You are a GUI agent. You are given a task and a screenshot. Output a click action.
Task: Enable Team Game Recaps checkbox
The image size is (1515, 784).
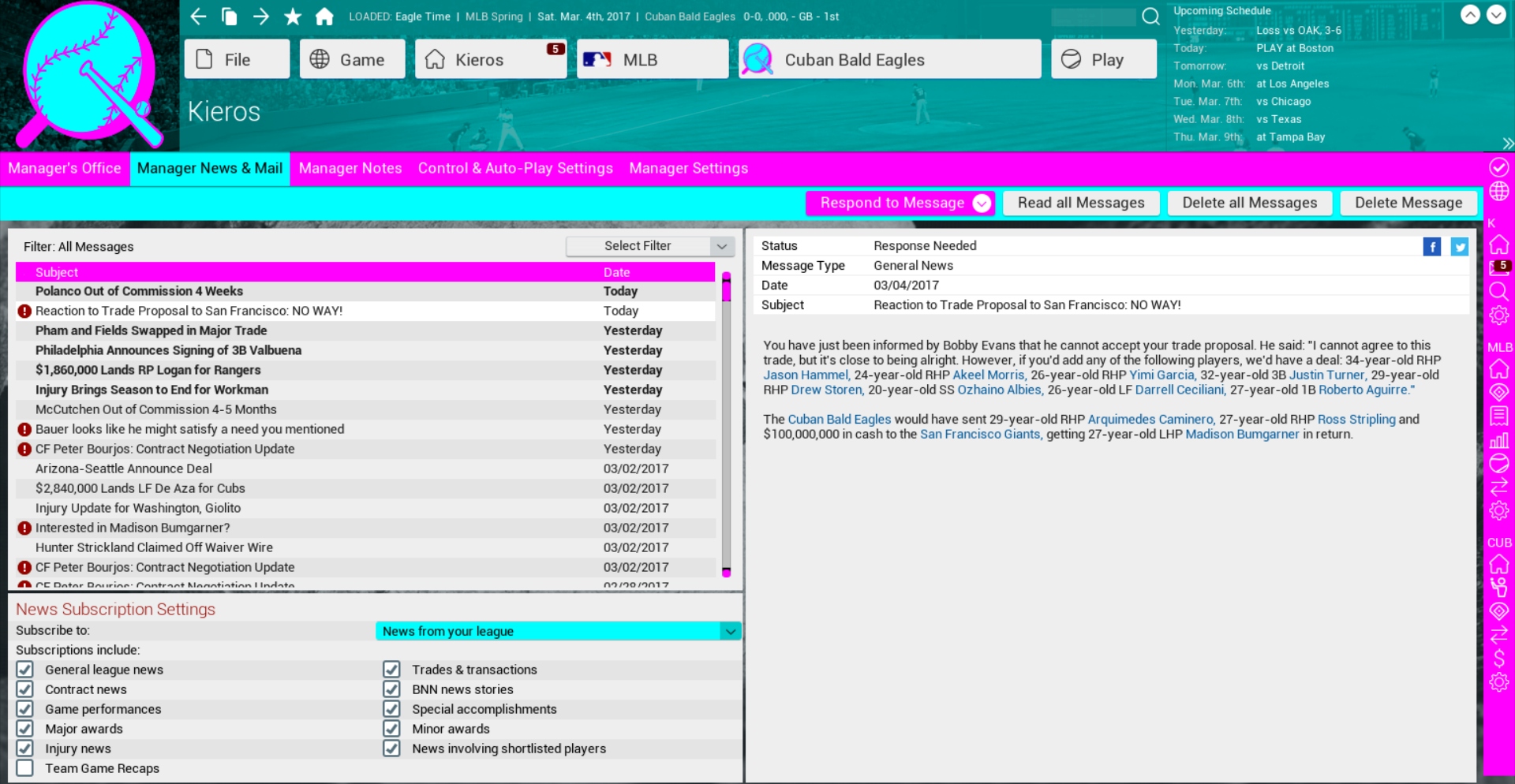tap(25, 768)
